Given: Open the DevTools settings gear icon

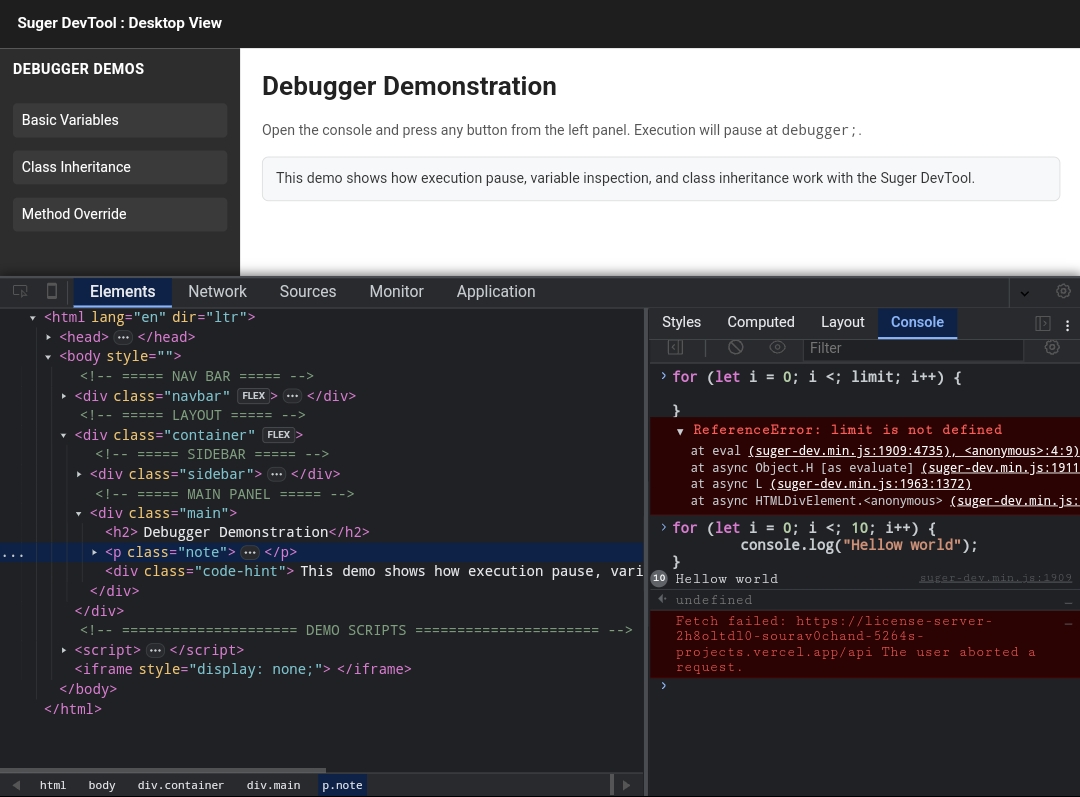Looking at the screenshot, I should pos(1063,291).
